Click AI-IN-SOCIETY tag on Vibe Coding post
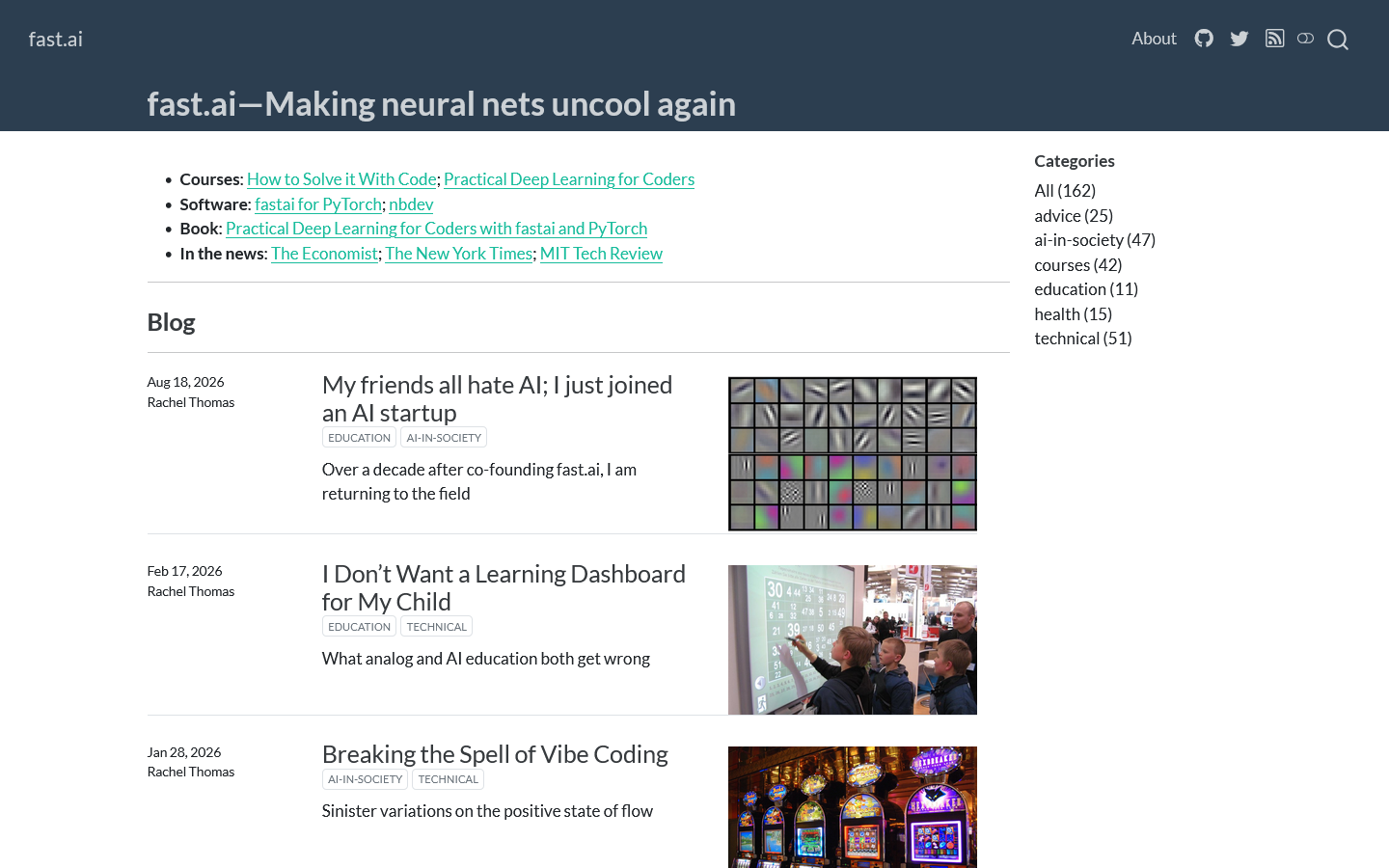The width and height of the screenshot is (1389, 868). coord(365,779)
